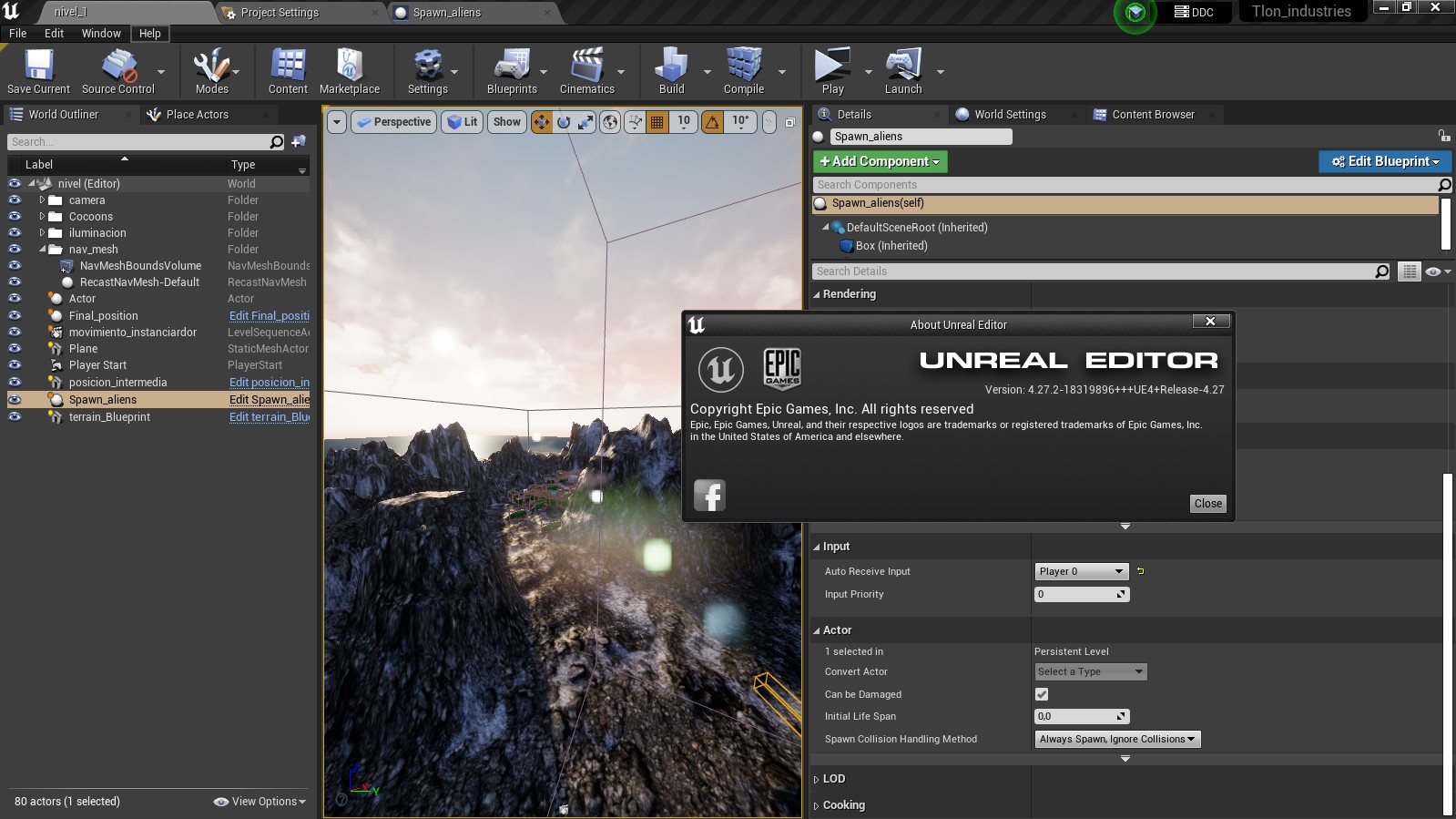
Task: Open the Marketplace toolbar icon
Action: pos(350,71)
